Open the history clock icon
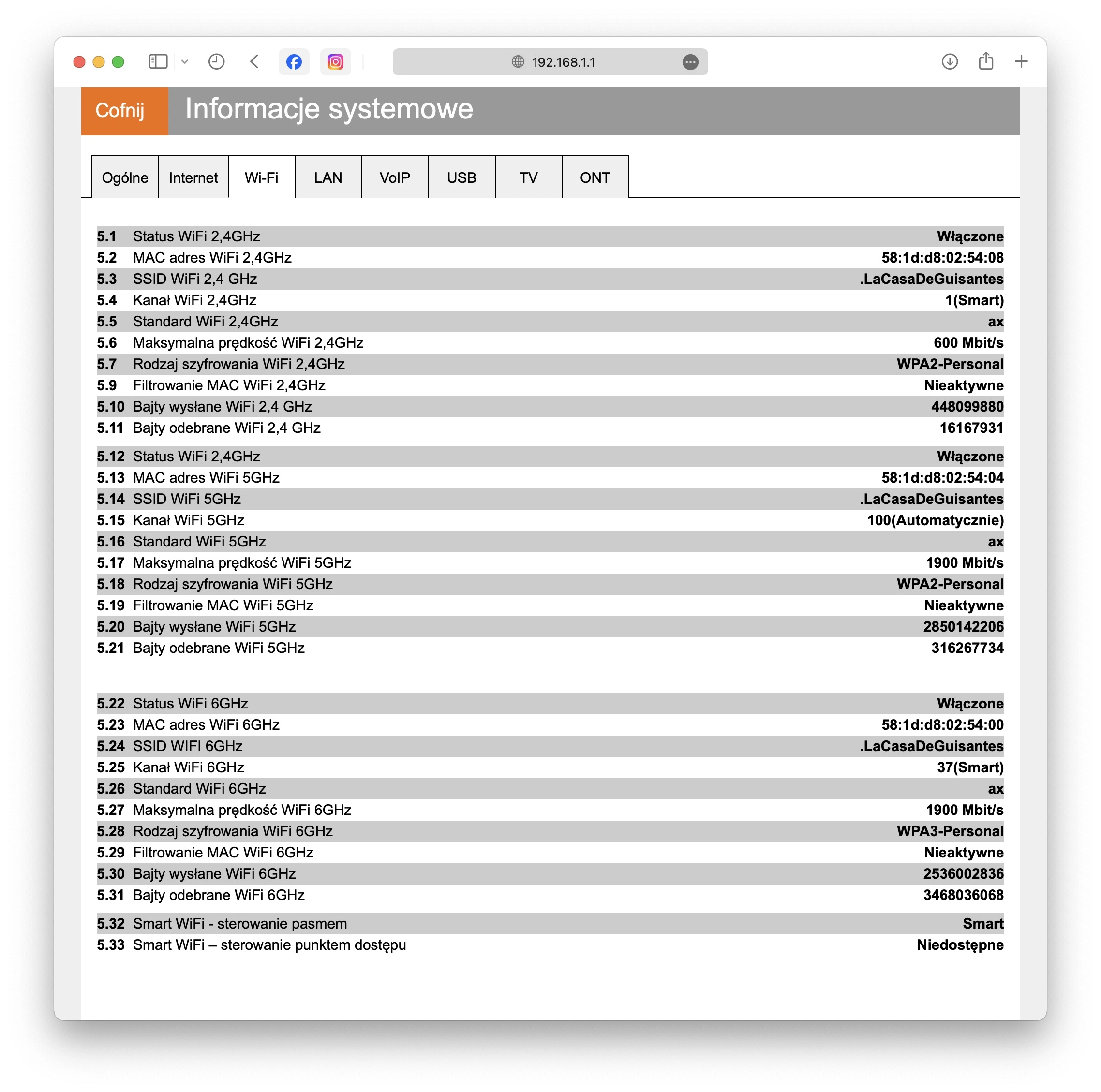Viewport: 1101px width, 1092px height. (217, 61)
